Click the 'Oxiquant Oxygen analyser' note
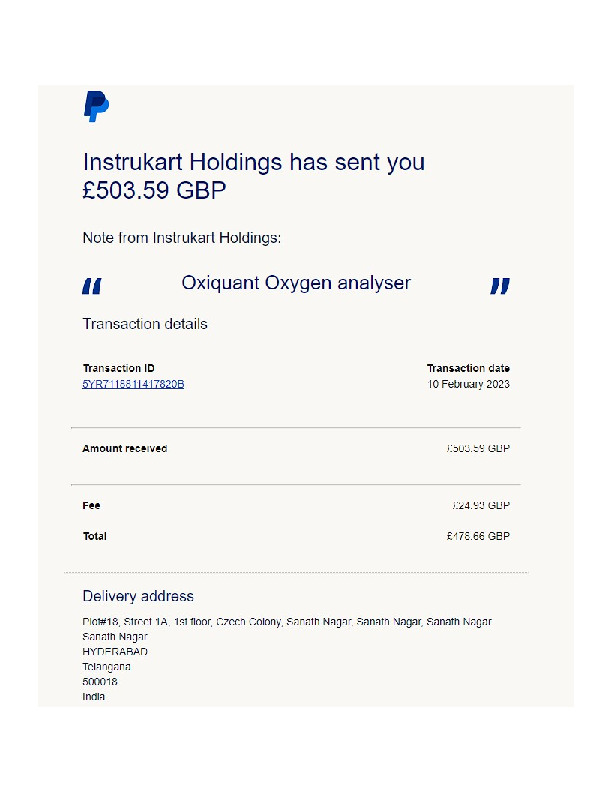 coord(296,283)
